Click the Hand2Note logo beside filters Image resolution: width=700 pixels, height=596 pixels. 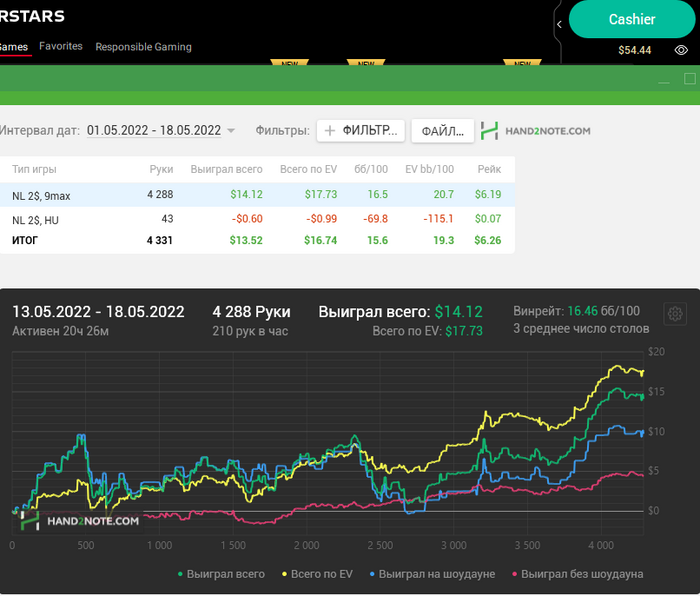click(x=535, y=131)
